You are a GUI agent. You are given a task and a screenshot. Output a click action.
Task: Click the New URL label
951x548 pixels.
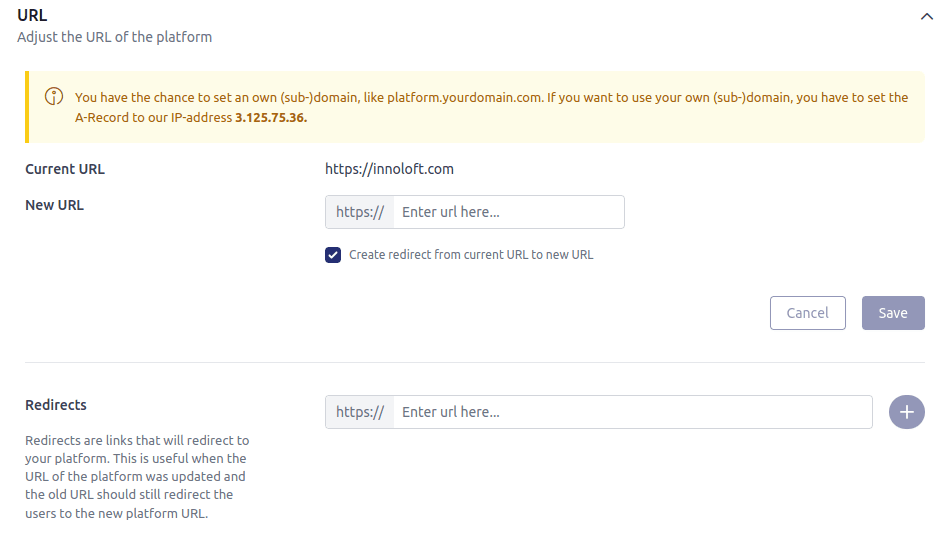(54, 205)
